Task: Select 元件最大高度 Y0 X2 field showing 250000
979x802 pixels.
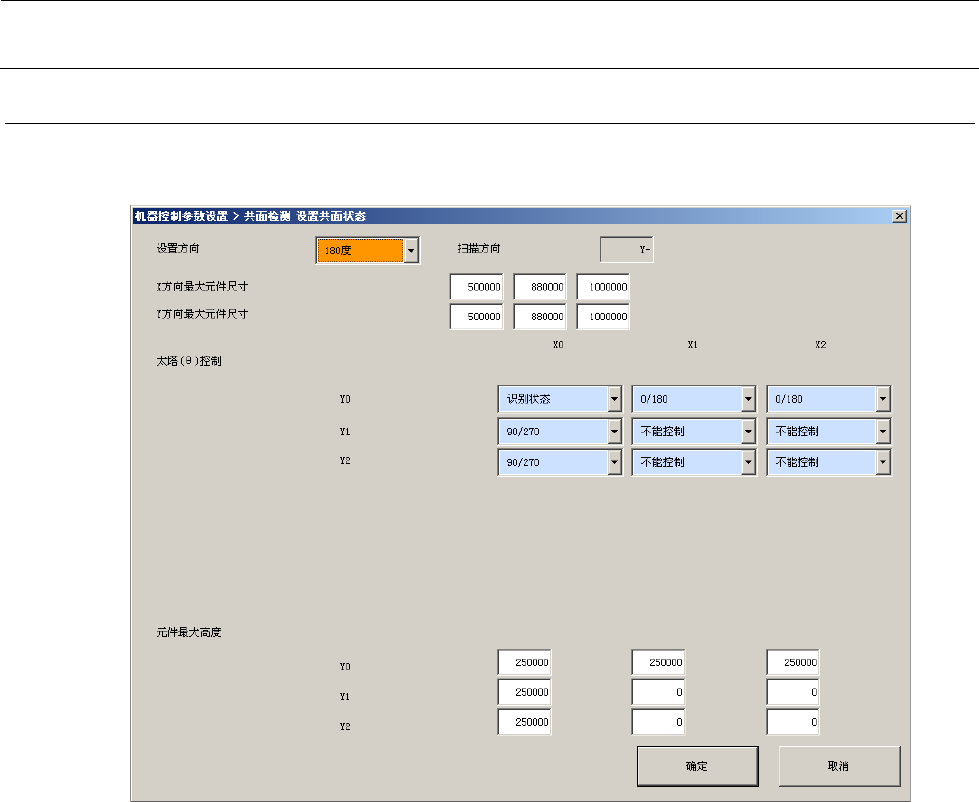Action: coord(793,662)
